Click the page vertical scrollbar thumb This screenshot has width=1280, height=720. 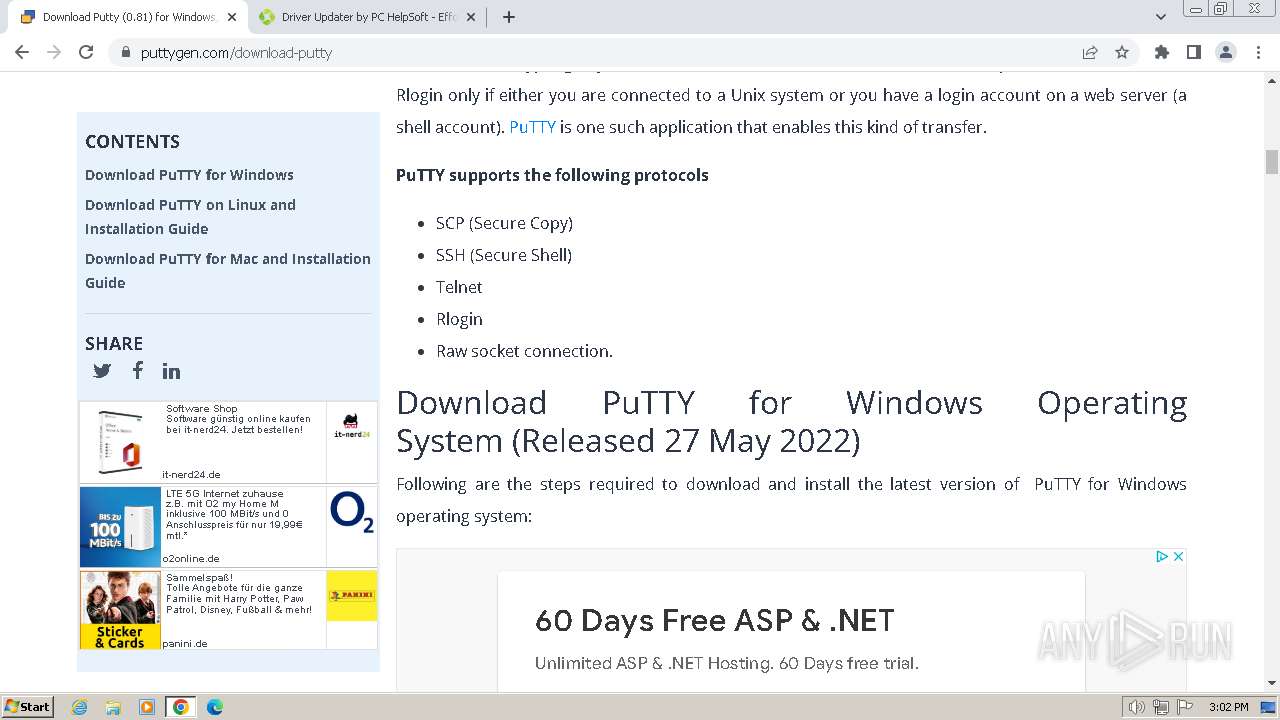point(1272,162)
